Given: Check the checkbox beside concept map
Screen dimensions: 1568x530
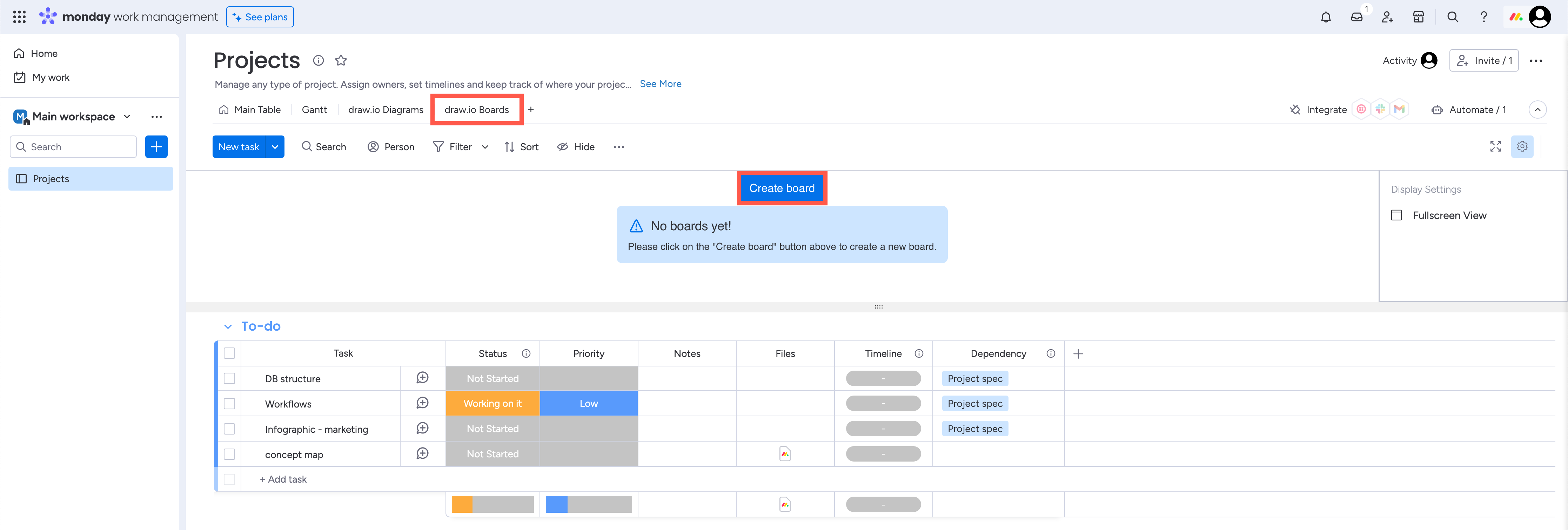Looking at the screenshot, I should [229, 454].
